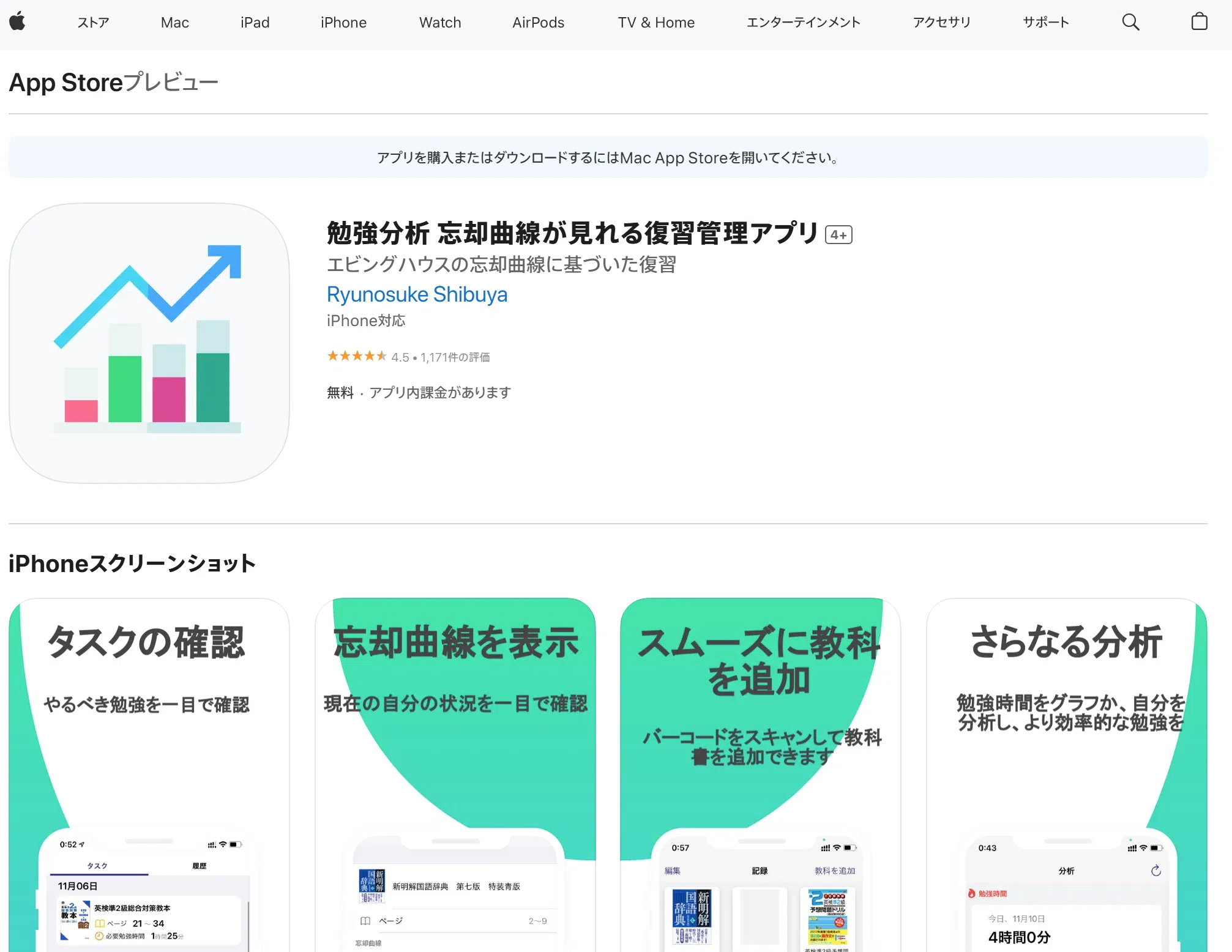Open the 忘却曲線を表示 screenshot
Viewport: 1232px width, 952px height.
pos(455,775)
